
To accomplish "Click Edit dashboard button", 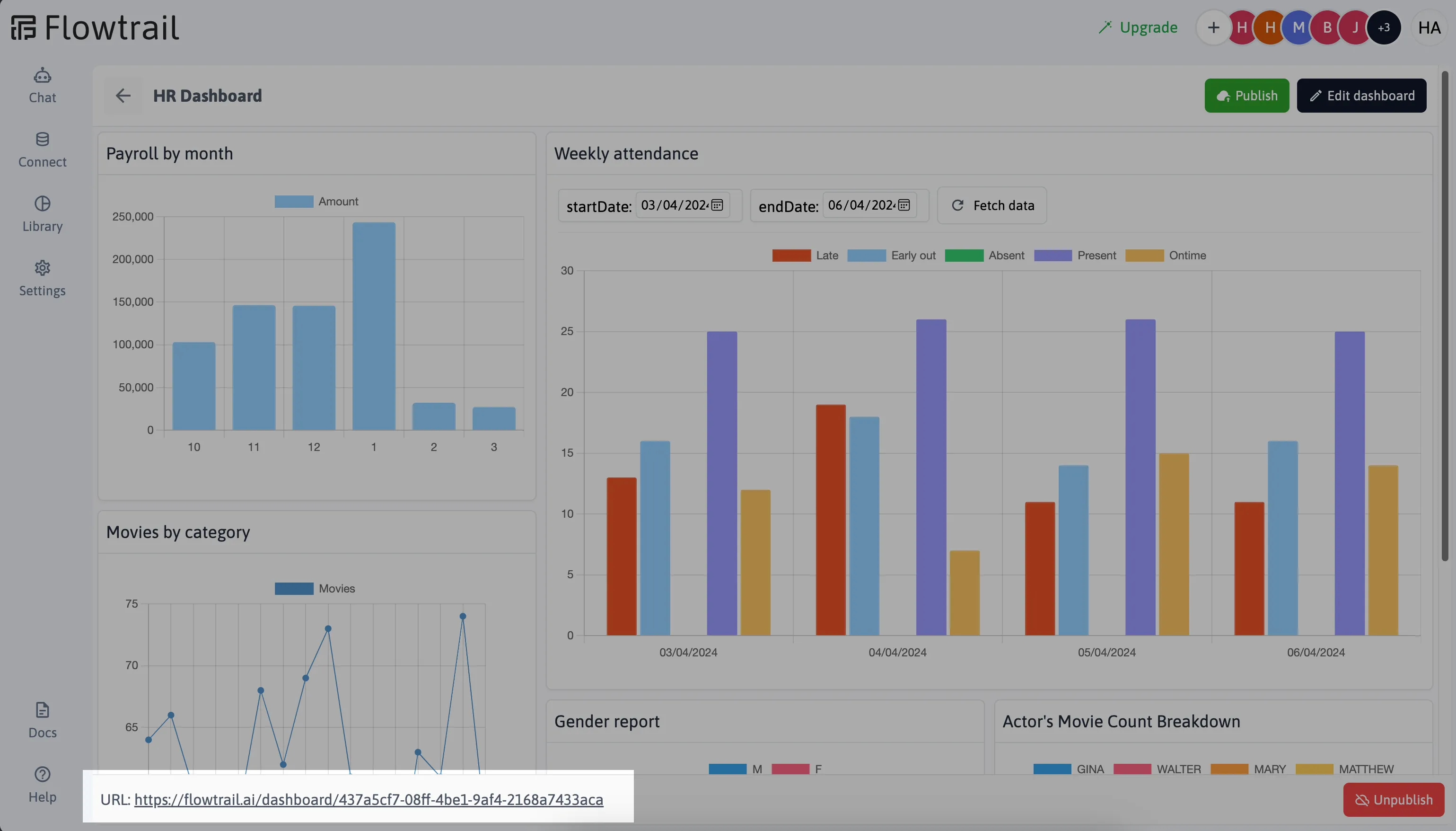I will tap(1361, 95).
